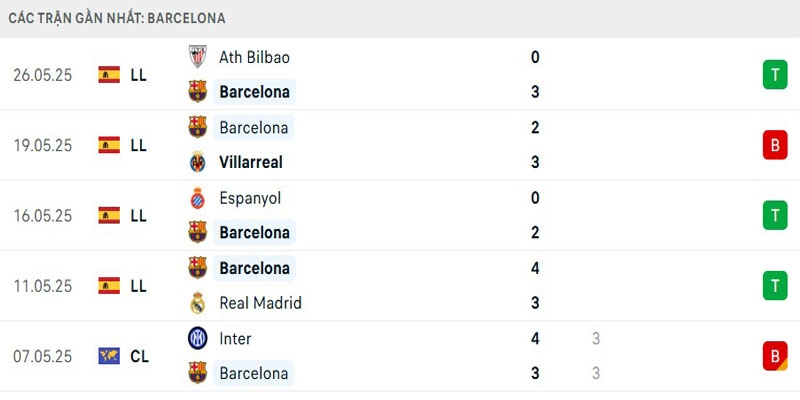Click the B badge for Inter match
Image resolution: width=800 pixels, height=400 pixels.
coord(775,356)
